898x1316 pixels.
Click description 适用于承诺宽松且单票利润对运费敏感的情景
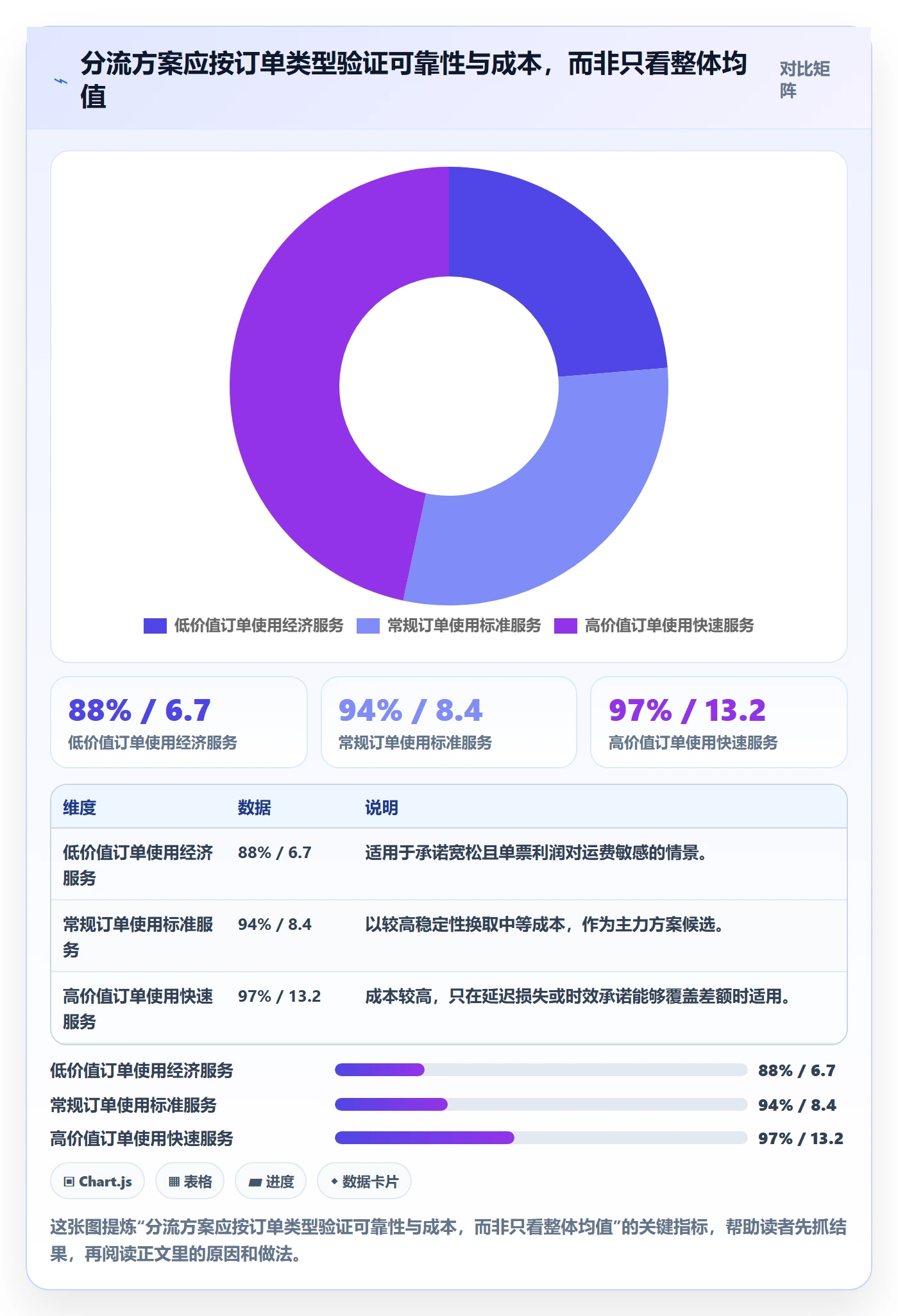536,852
